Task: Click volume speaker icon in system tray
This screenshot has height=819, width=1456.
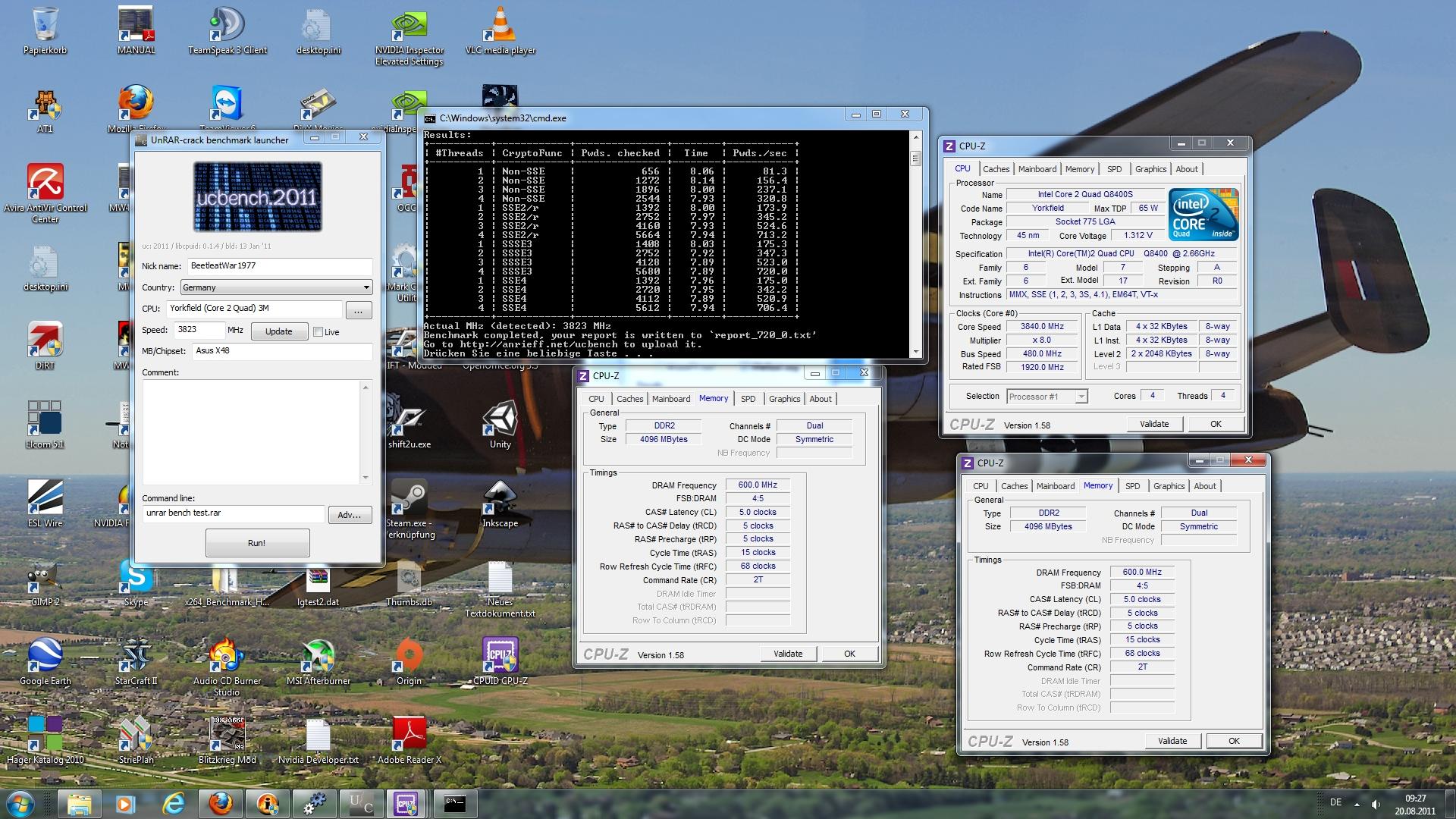Action: (1376, 804)
